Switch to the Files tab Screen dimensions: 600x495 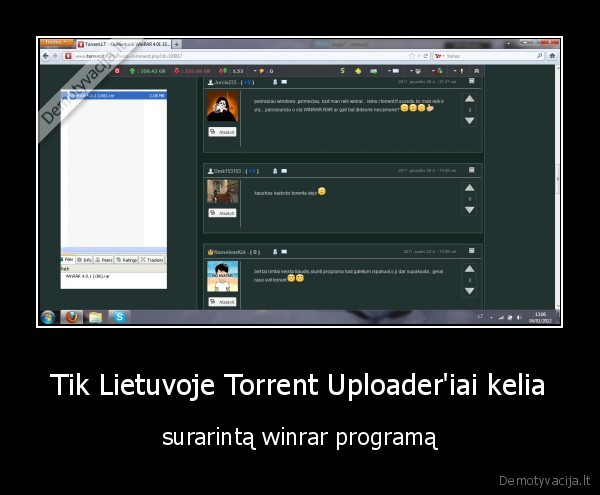68,259
